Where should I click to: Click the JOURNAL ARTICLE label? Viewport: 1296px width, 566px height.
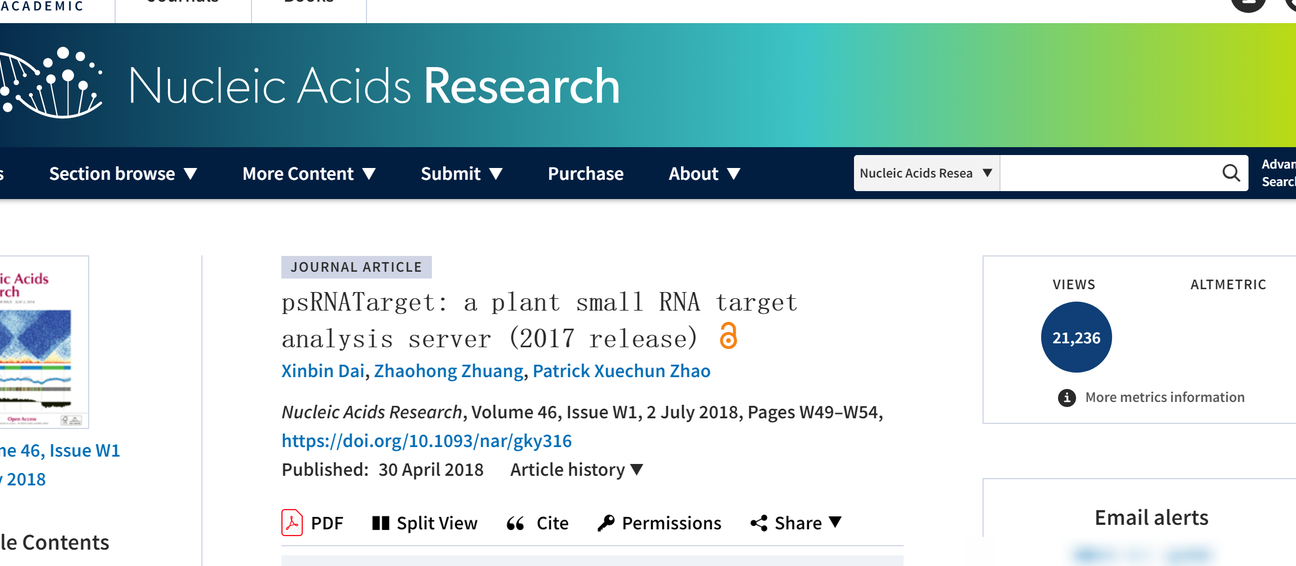click(356, 267)
